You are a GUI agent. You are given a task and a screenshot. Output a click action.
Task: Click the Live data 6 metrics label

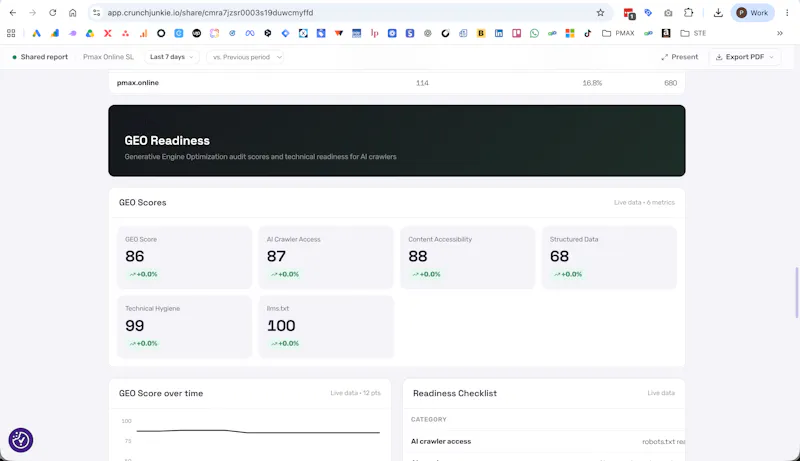tap(644, 202)
